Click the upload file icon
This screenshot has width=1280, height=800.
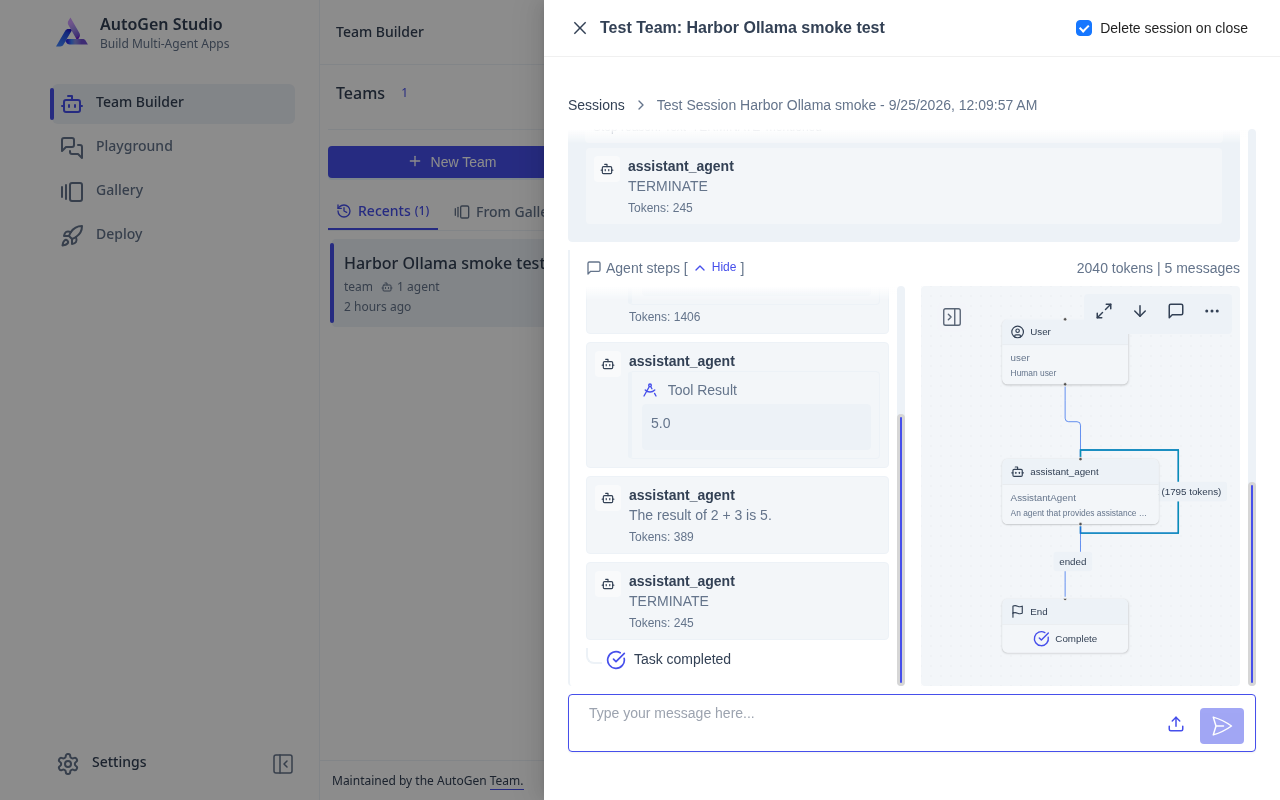1176,725
